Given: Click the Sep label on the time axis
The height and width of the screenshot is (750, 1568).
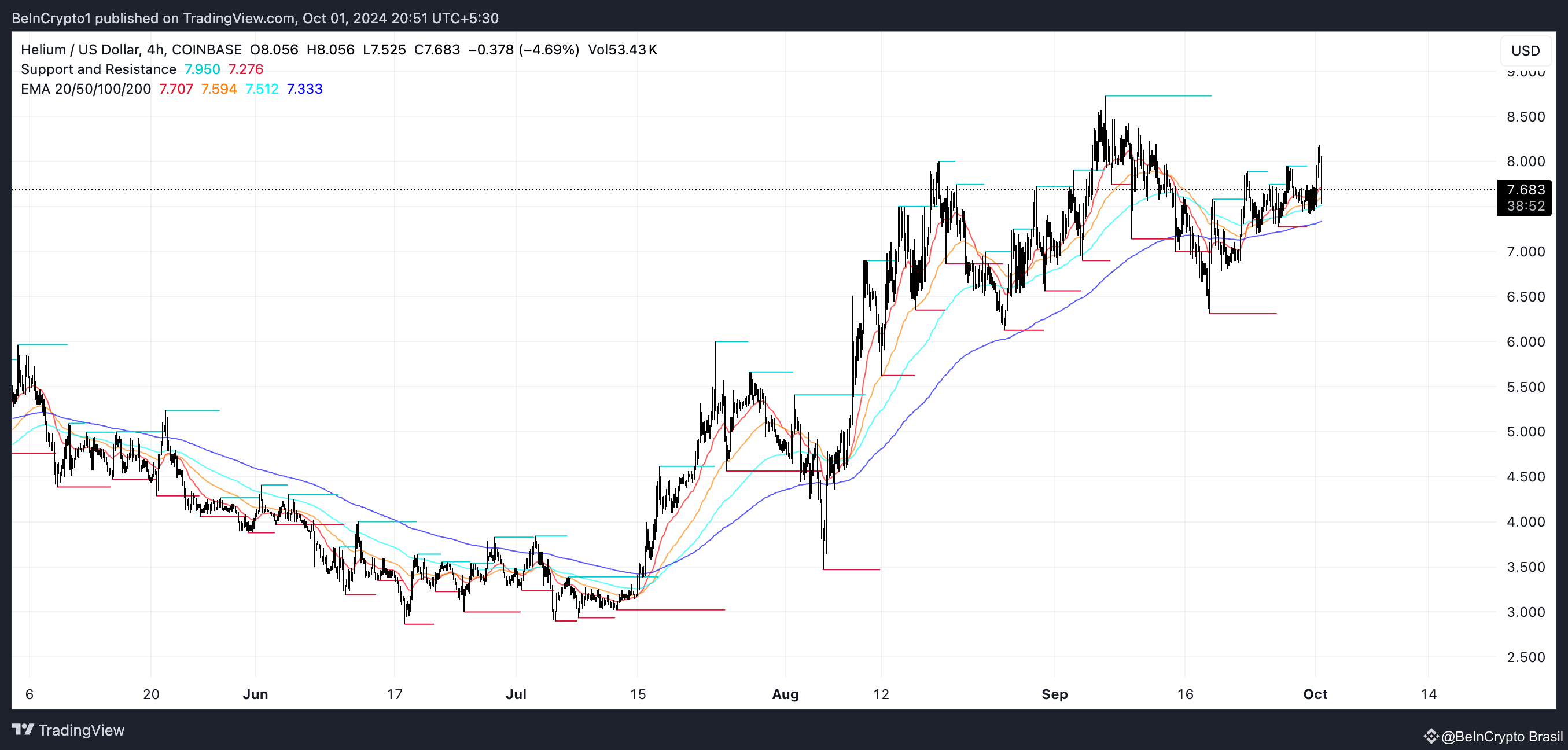Looking at the screenshot, I should pyautogui.click(x=1054, y=694).
